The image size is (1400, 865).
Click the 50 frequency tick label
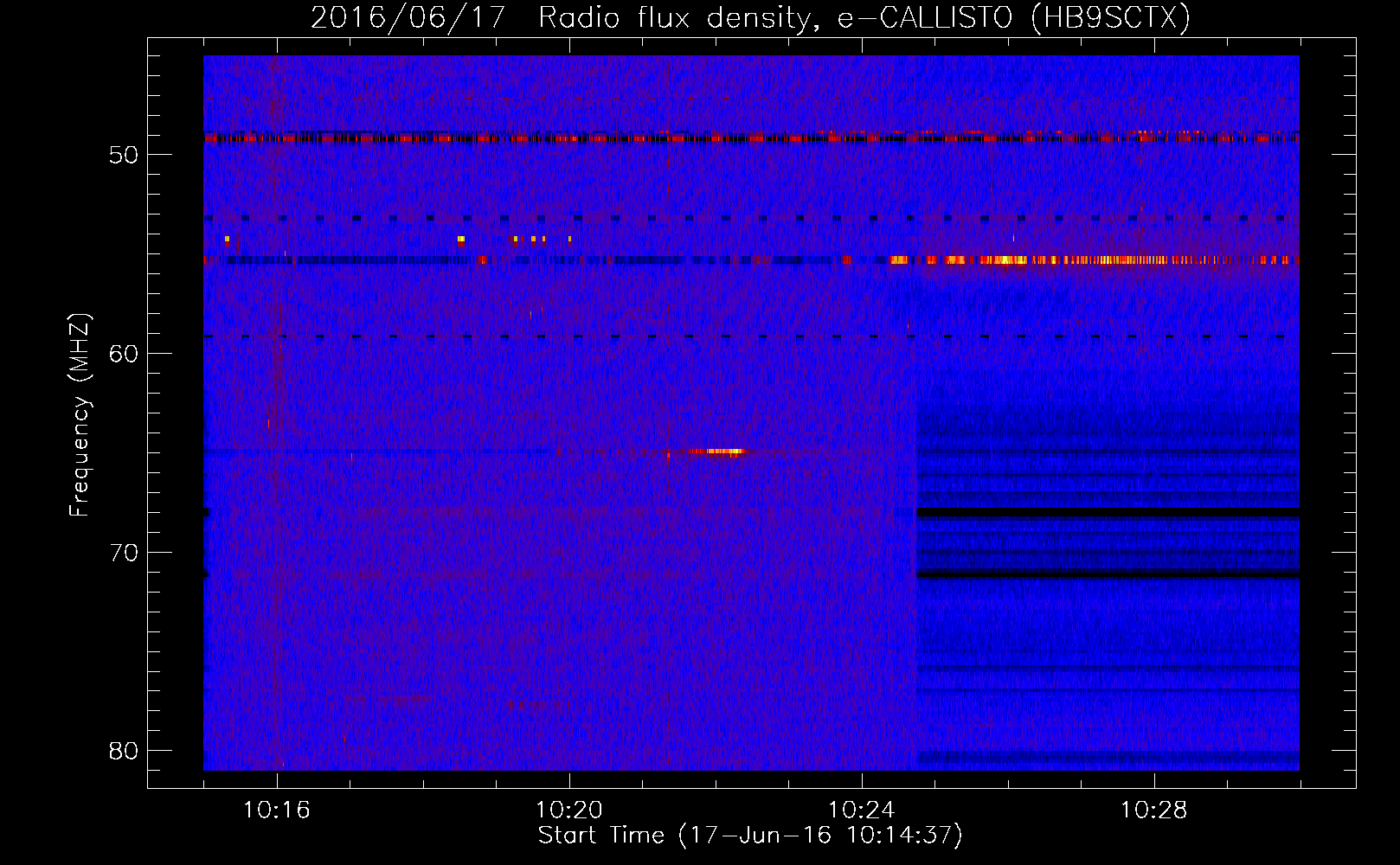(124, 155)
